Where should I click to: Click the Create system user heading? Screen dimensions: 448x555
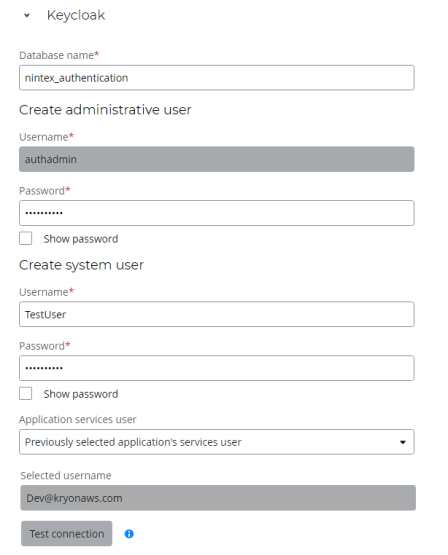coord(81,265)
